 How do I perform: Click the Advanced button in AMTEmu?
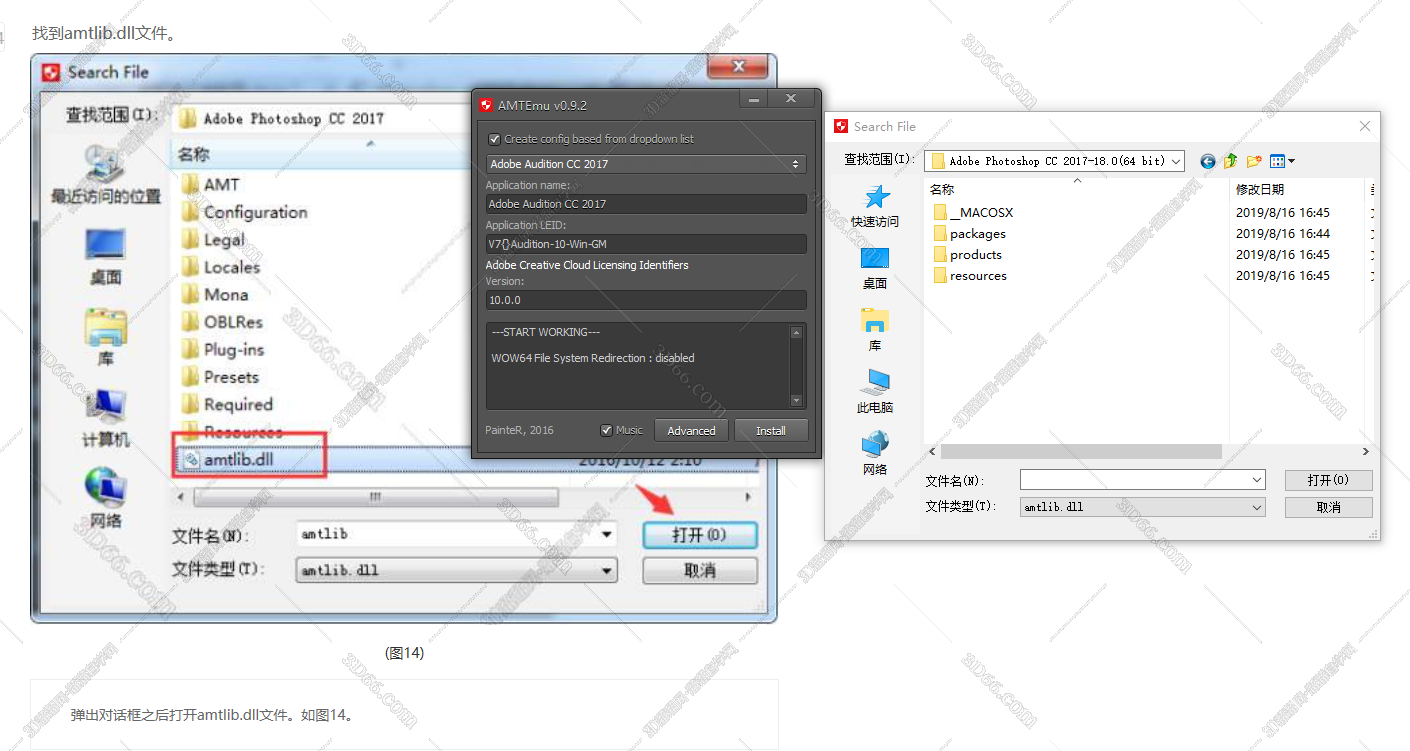[x=691, y=431]
